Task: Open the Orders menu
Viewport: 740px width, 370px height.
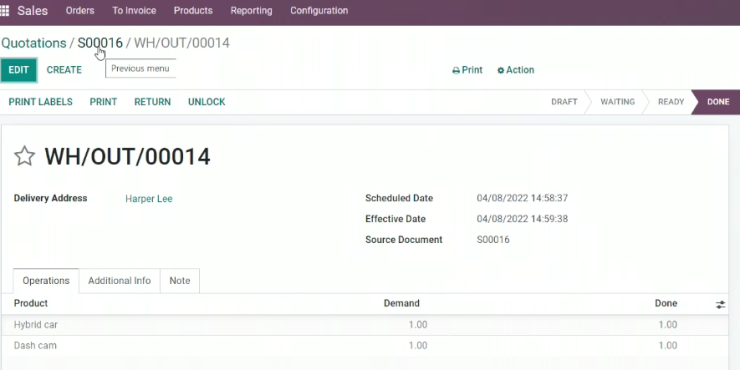Action: [x=80, y=10]
